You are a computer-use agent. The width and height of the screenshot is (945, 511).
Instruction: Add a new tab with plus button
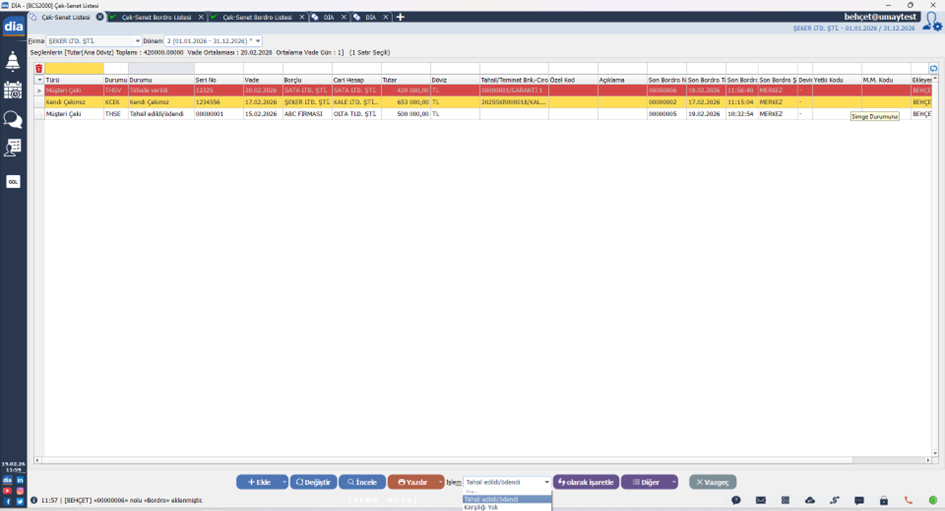click(x=400, y=17)
